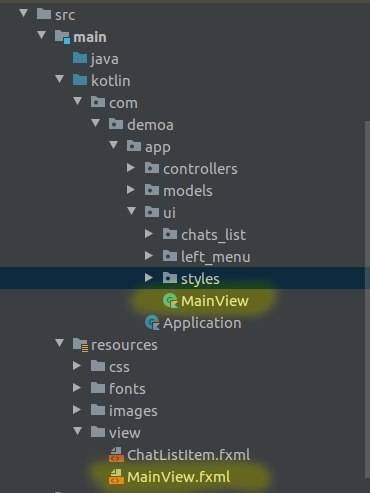The height and width of the screenshot is (493, 370).
Task: Click the view folder icon
Action: pos(98,432)
